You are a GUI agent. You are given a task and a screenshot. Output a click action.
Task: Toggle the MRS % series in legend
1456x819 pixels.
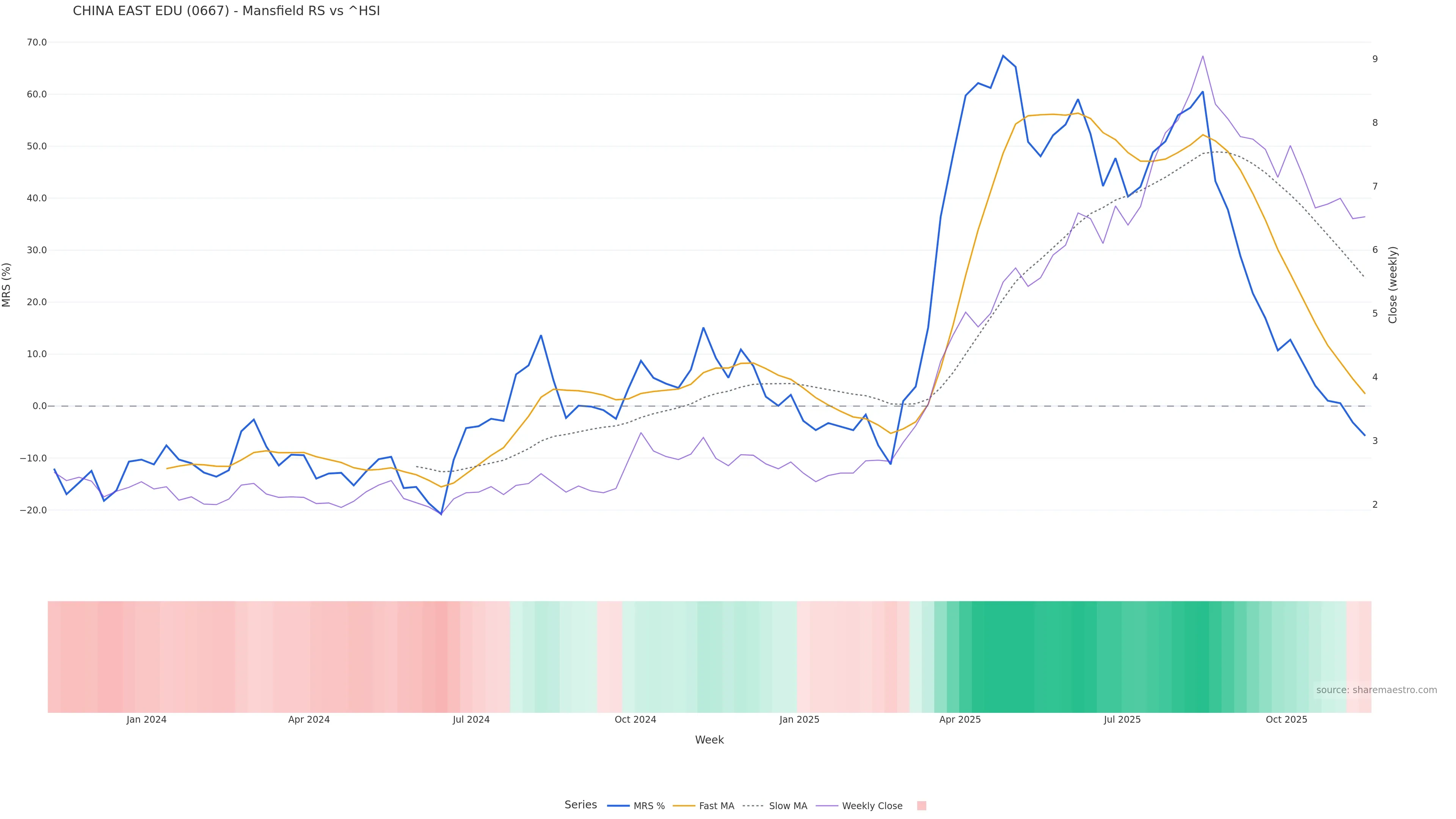pyautogui.click(x=637, y=806)
